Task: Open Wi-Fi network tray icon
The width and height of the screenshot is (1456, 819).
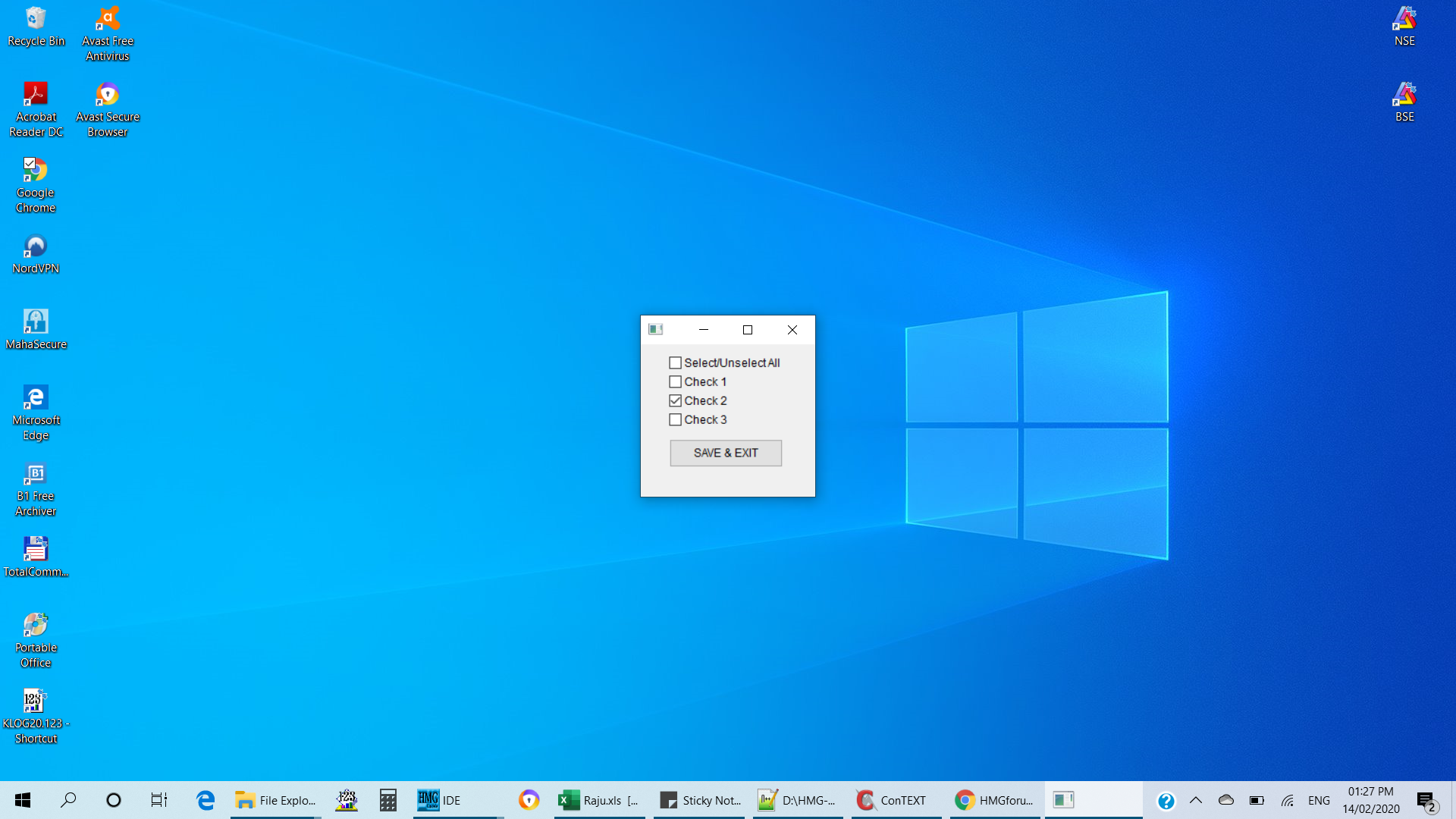Action: (1287, 800)
